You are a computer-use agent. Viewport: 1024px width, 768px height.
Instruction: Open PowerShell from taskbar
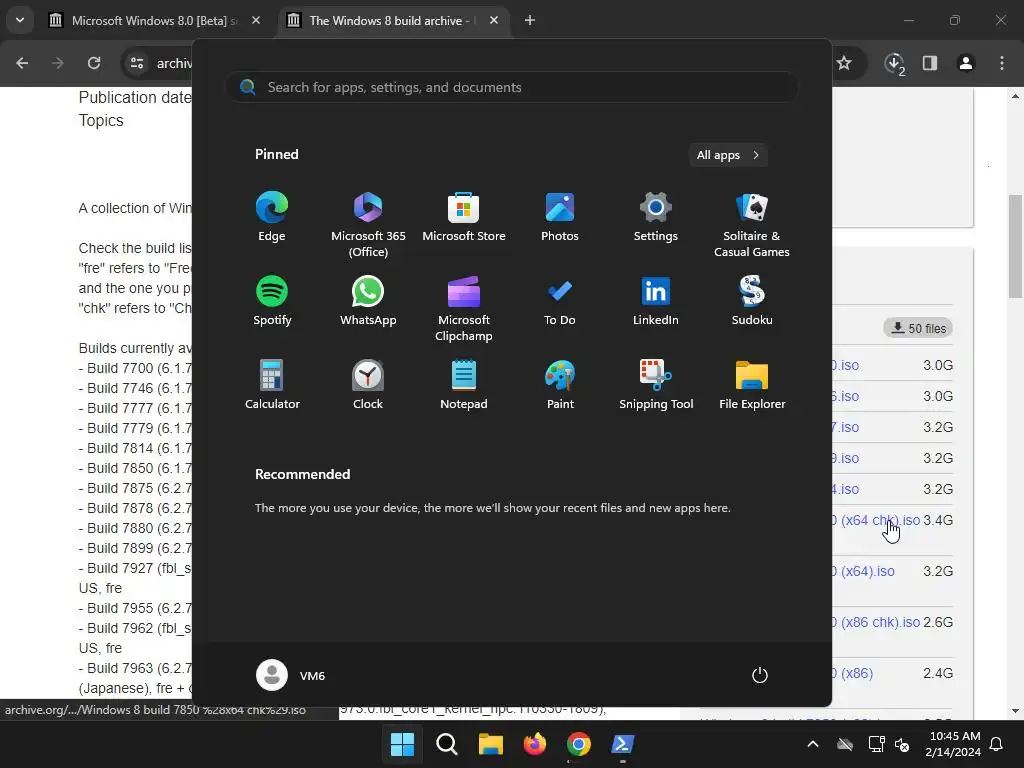(622, 744)
